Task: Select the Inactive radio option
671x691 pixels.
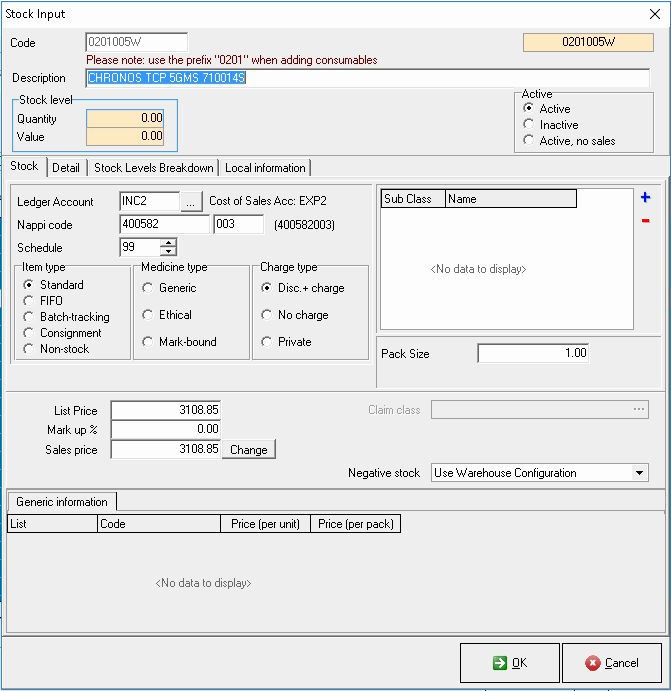Action: [529, 125]
